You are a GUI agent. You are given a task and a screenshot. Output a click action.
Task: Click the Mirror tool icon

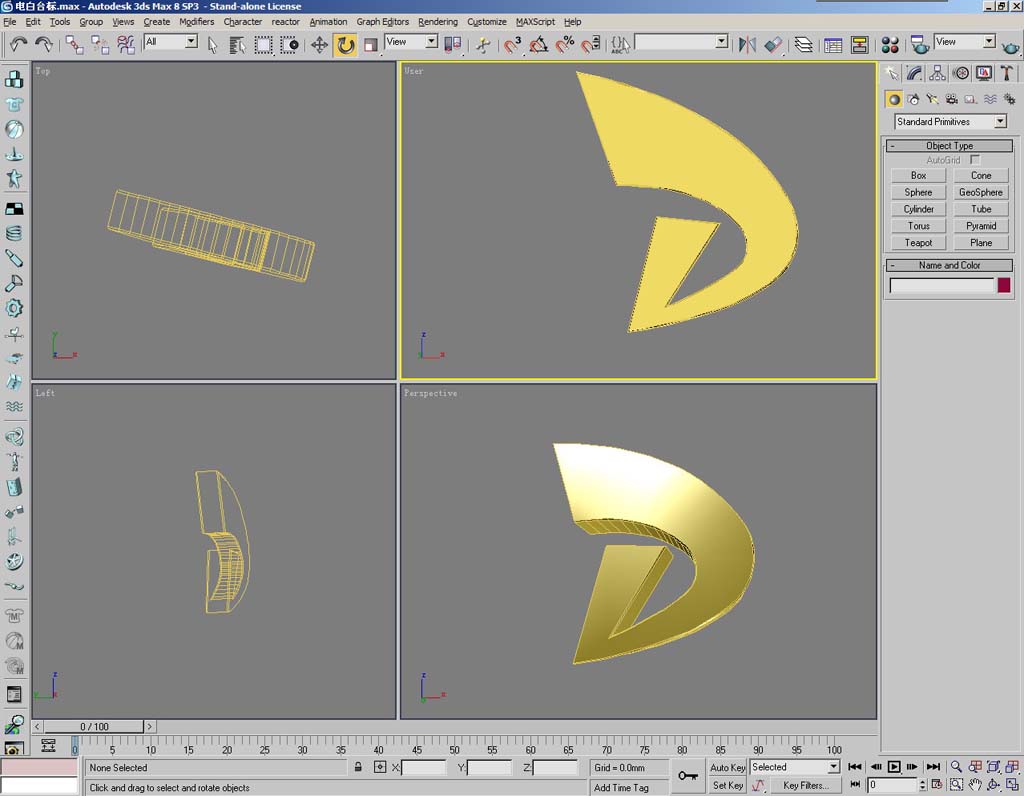point(746,44)
